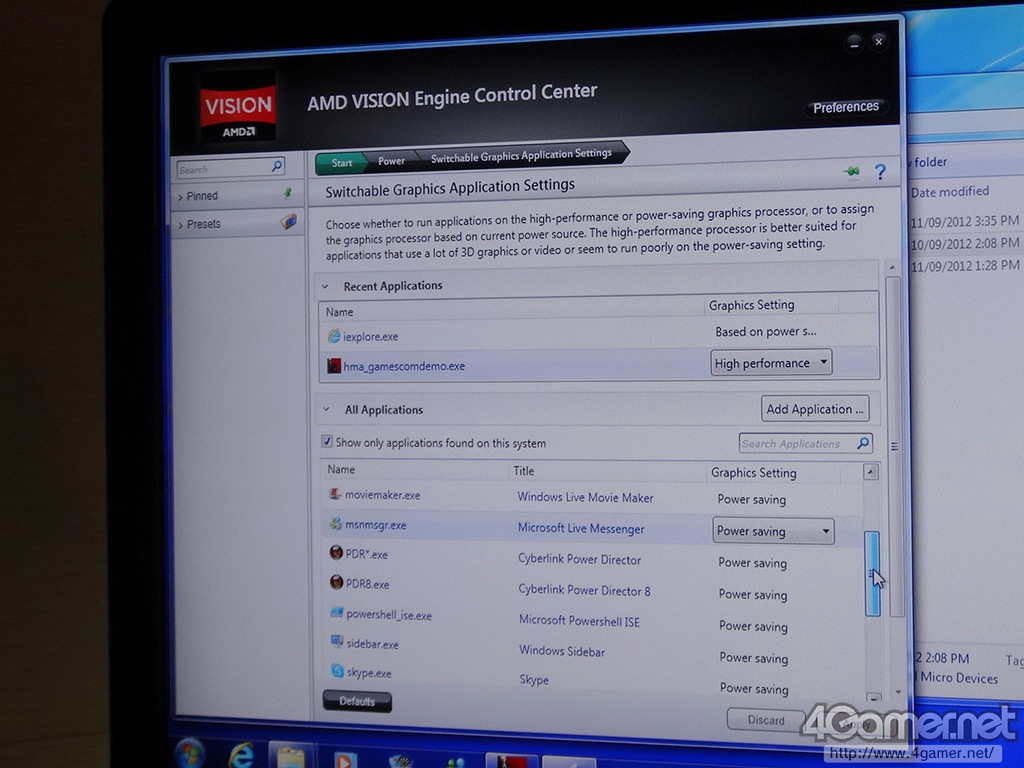Click the Search Applications magnifier icon
Viewport: 1024px width, 768px height.
pyautogui.click(x=863, y=443)
